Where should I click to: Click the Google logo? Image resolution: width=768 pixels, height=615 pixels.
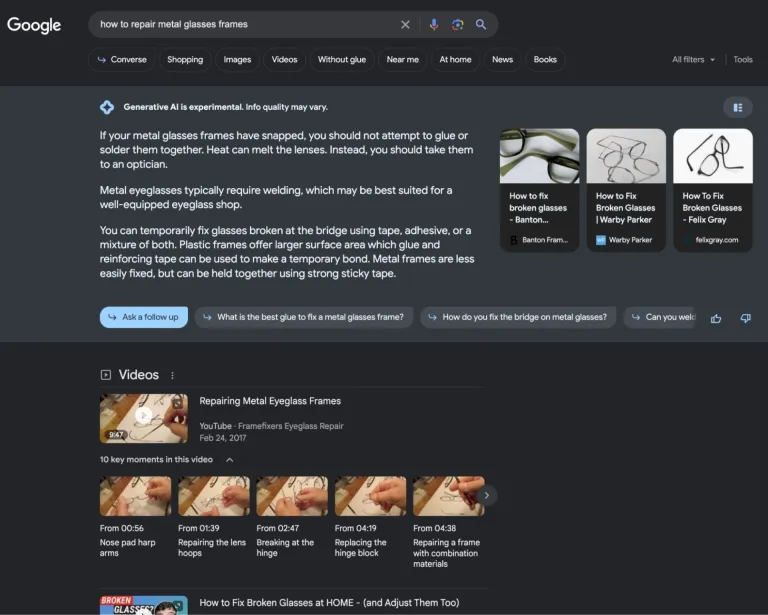pos(34,25)
